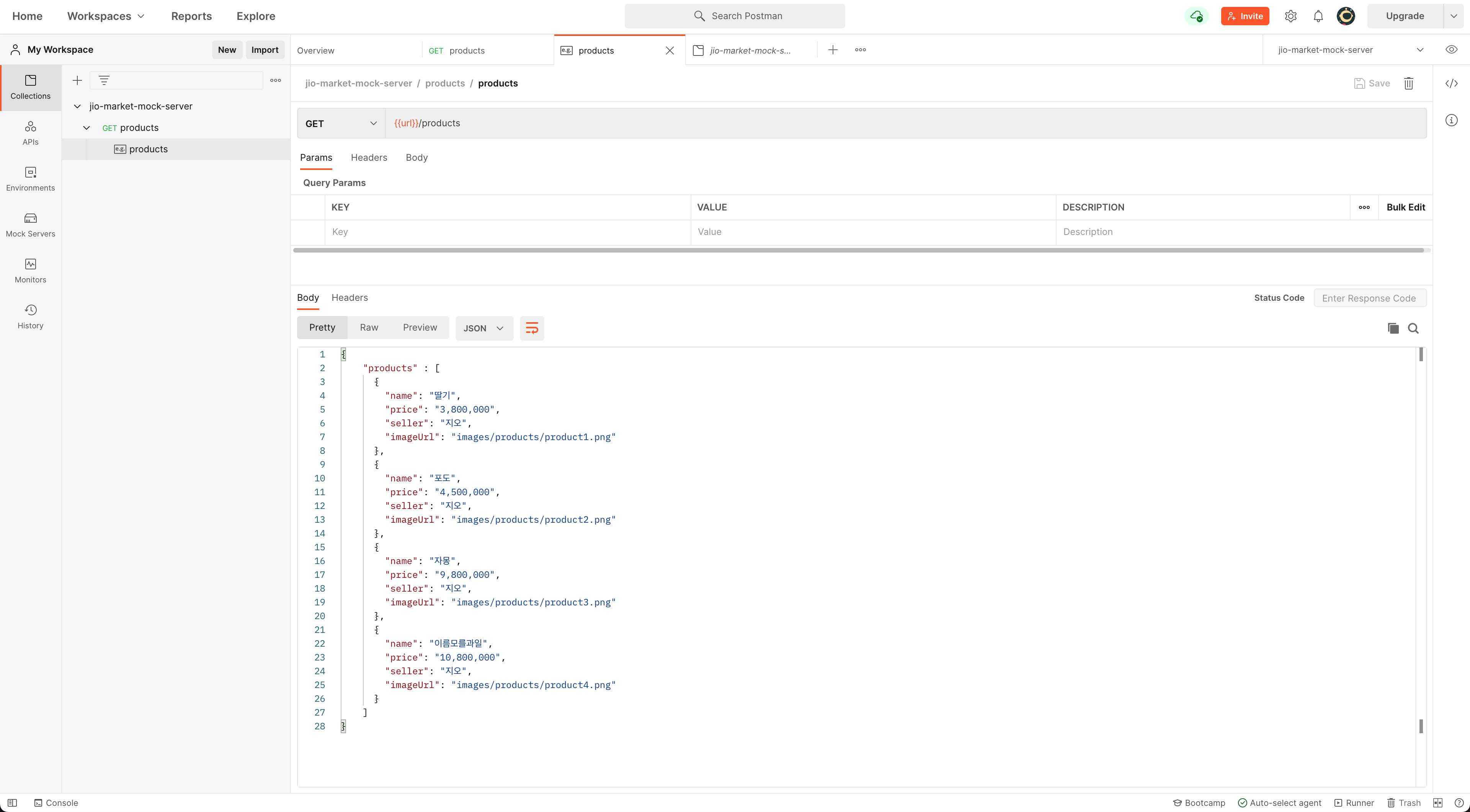1470x812 pixels.
Task: Toggle environment quick look eye icon
Action: click(x=1451, y=50)
